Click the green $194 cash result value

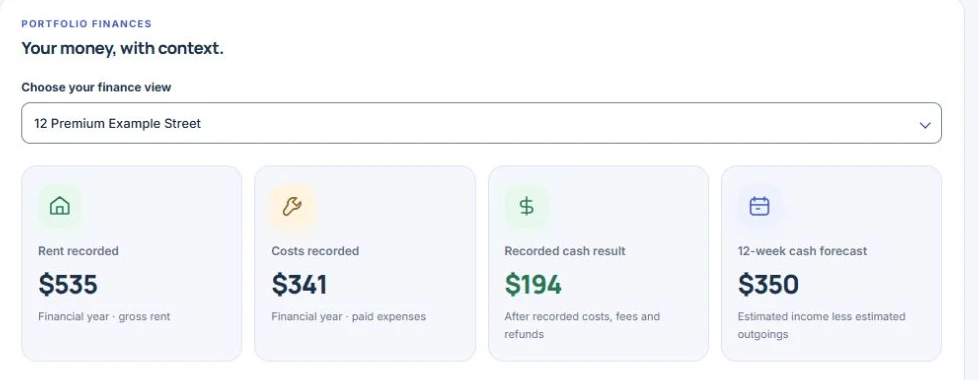click(533, 285)
